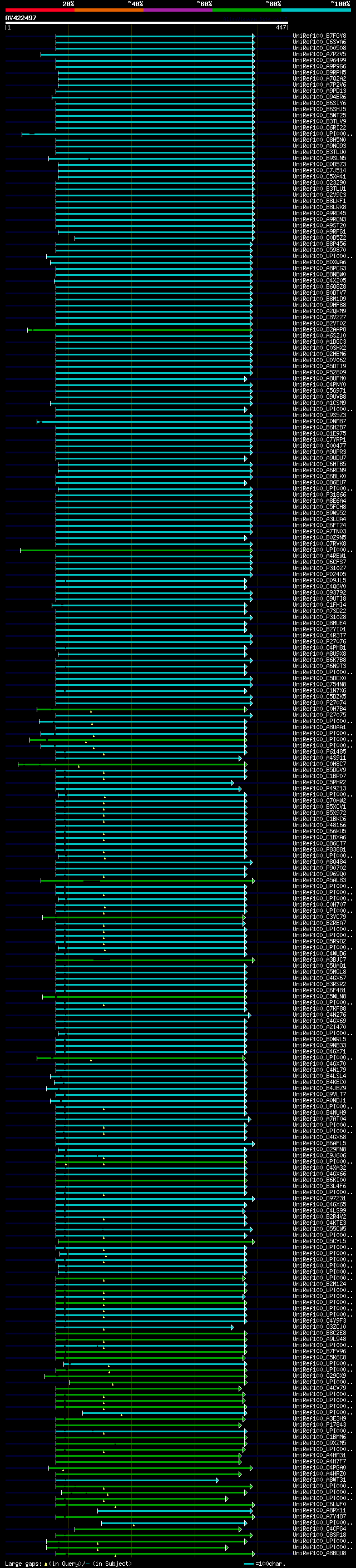Select the label UniRef100_O23290
The image size is (356, 1568).
click(x=319, y=182)
